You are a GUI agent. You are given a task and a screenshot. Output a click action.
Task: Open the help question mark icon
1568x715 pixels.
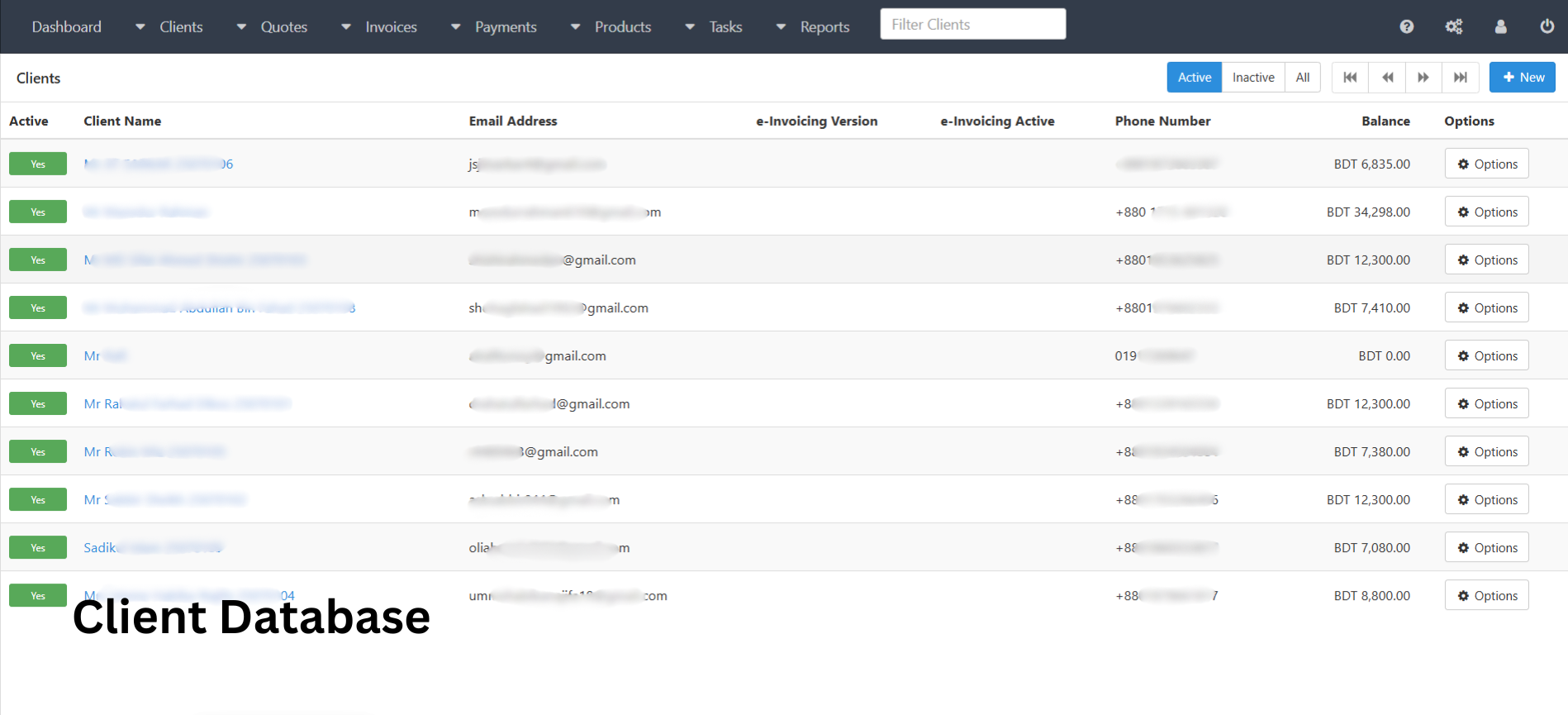click(x=1406, y=26)
